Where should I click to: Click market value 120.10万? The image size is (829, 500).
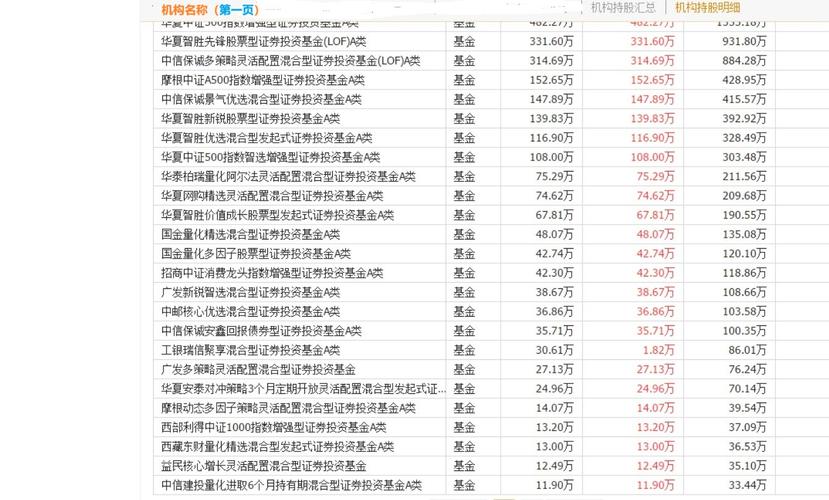744,254
